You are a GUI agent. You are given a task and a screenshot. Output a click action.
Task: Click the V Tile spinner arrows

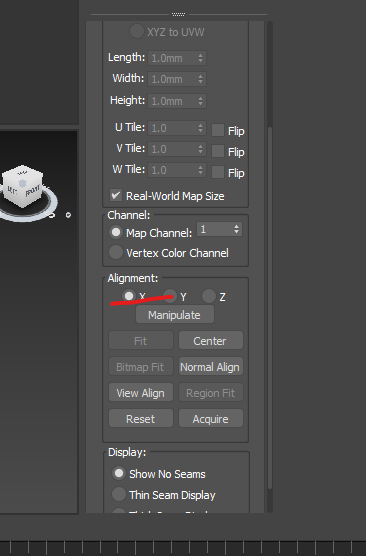pyautogui.click(x=201, y=149)
